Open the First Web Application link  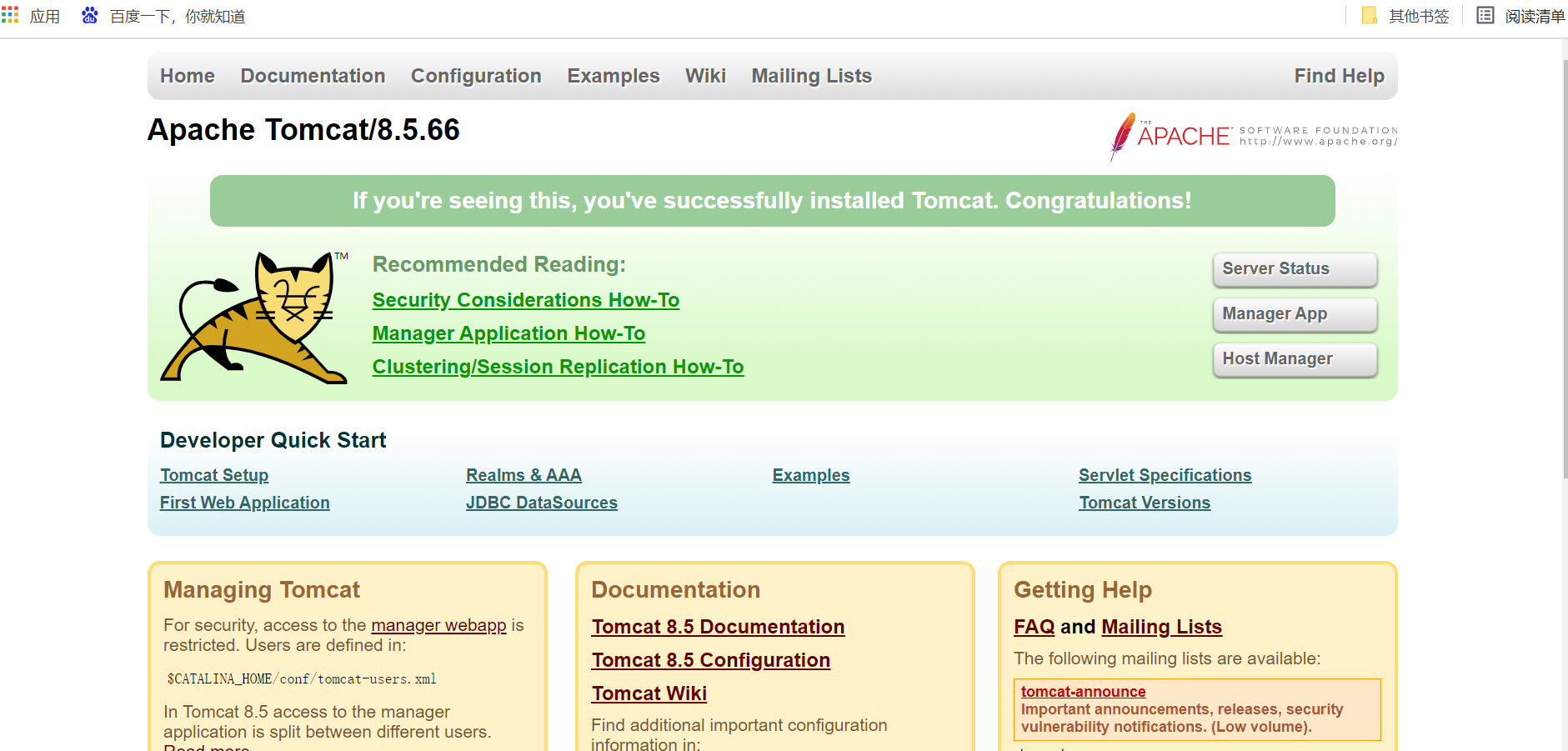245,503
